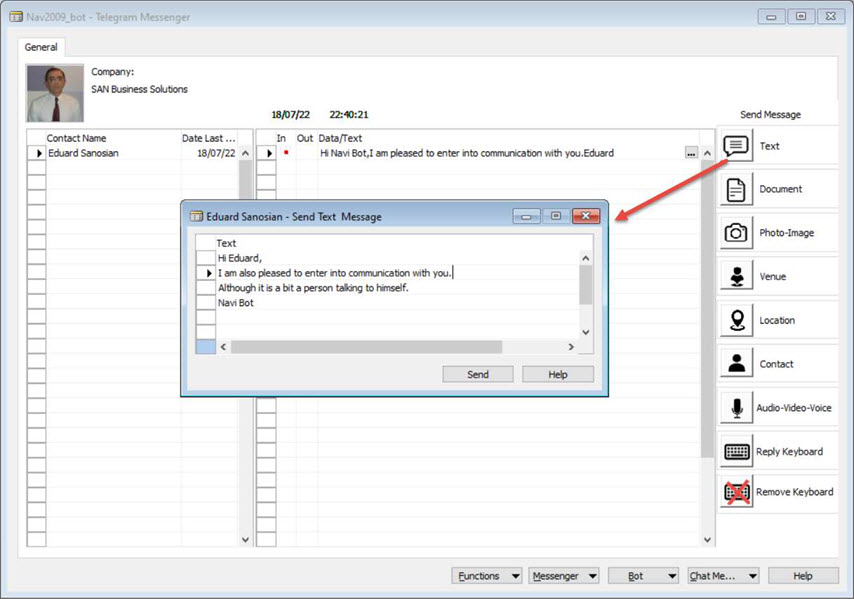The image size is (854, 599).
Task: Click the row selector arrow beside Eduard Sanosian
Action: point(39,154)
